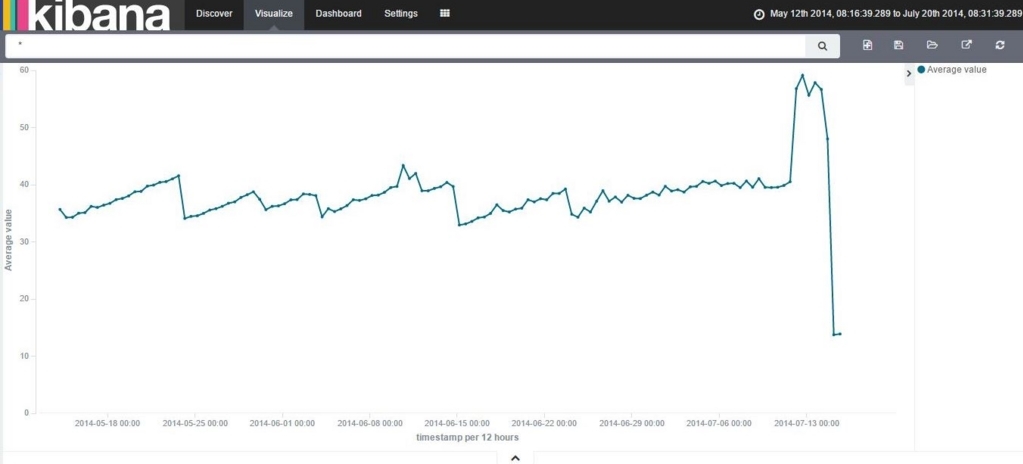Click the y-axis Average value title
Screen dimensions: 1023x464
click(x=8, y=240)
